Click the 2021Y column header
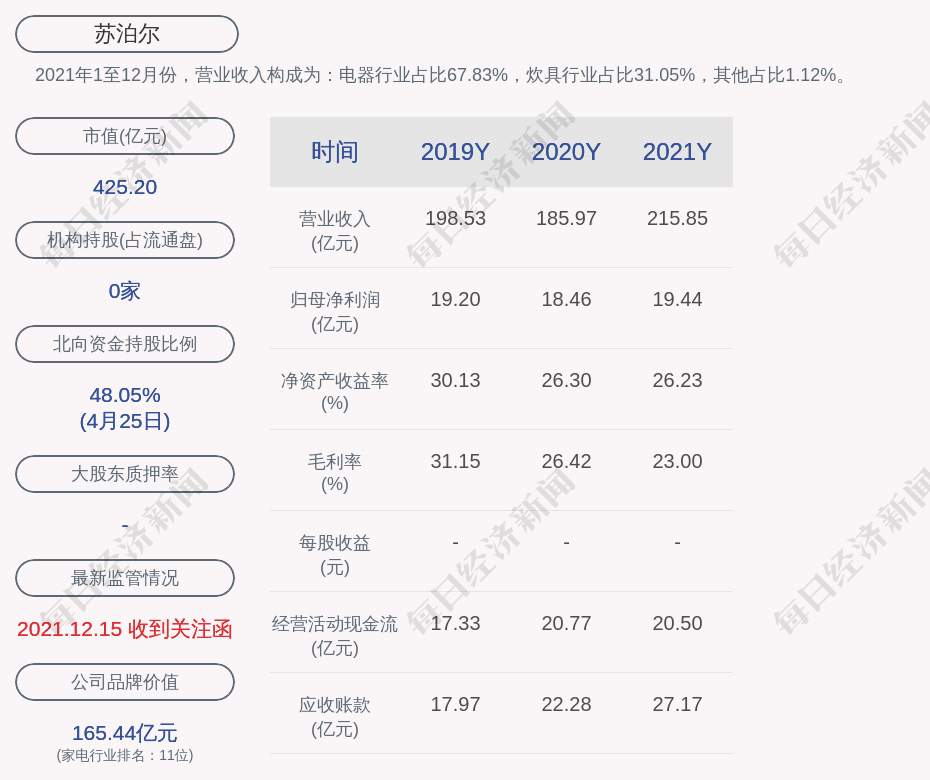This screenshot has height=780, width=930. (677, 152)
